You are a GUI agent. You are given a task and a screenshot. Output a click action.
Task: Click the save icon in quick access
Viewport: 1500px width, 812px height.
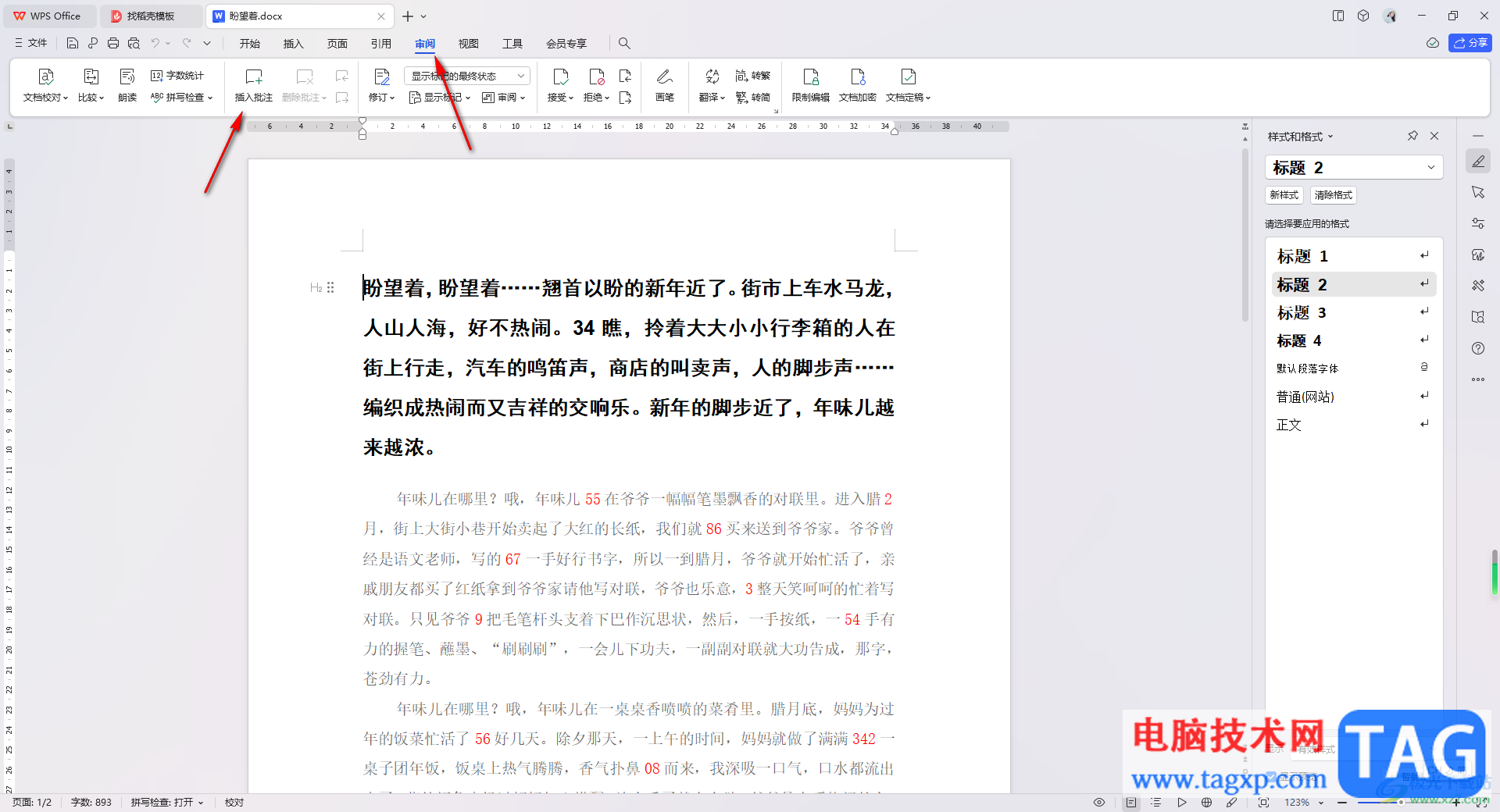pos(73,43)
